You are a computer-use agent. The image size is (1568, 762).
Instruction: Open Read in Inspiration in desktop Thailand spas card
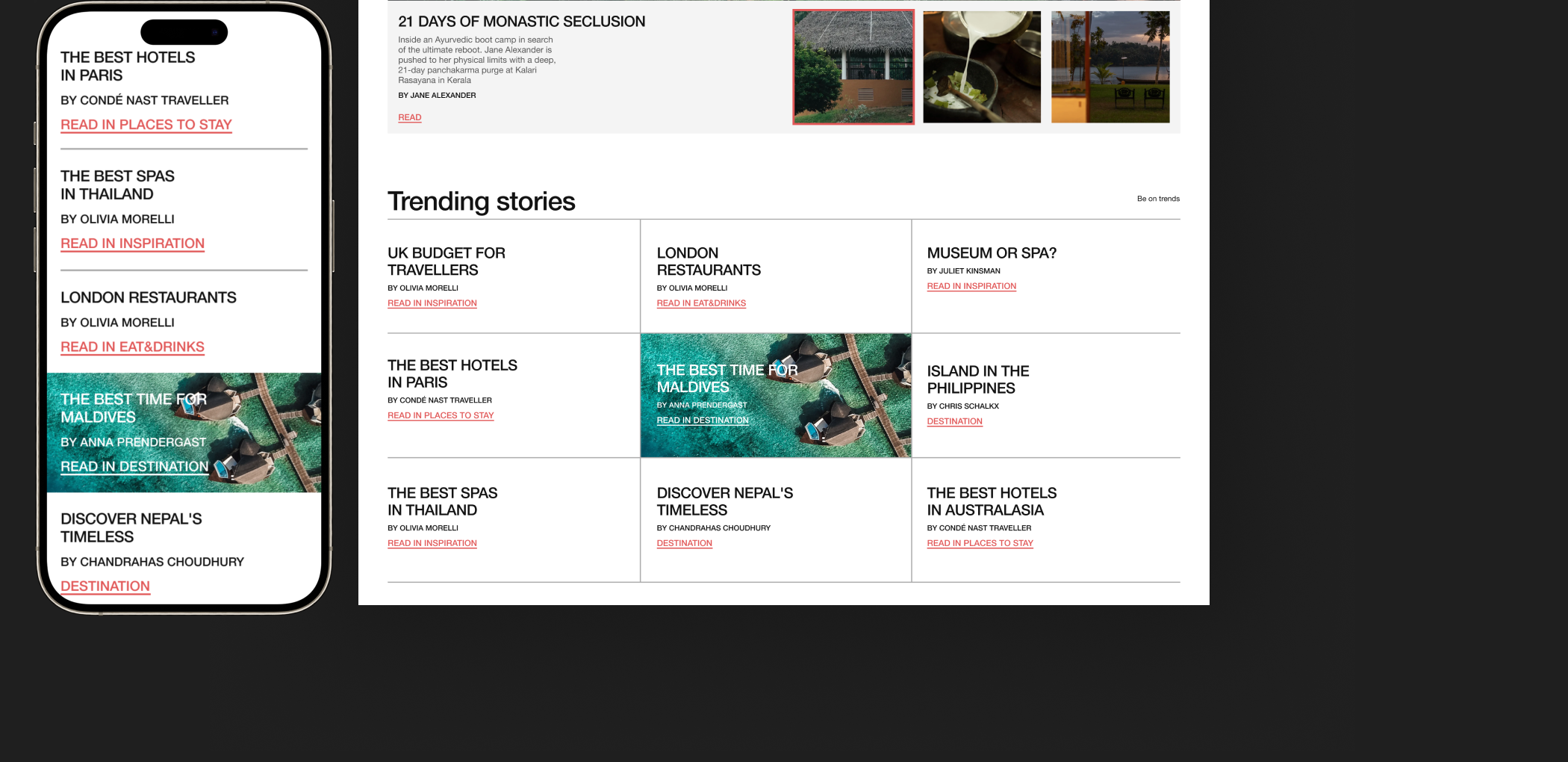coord(432,543)
